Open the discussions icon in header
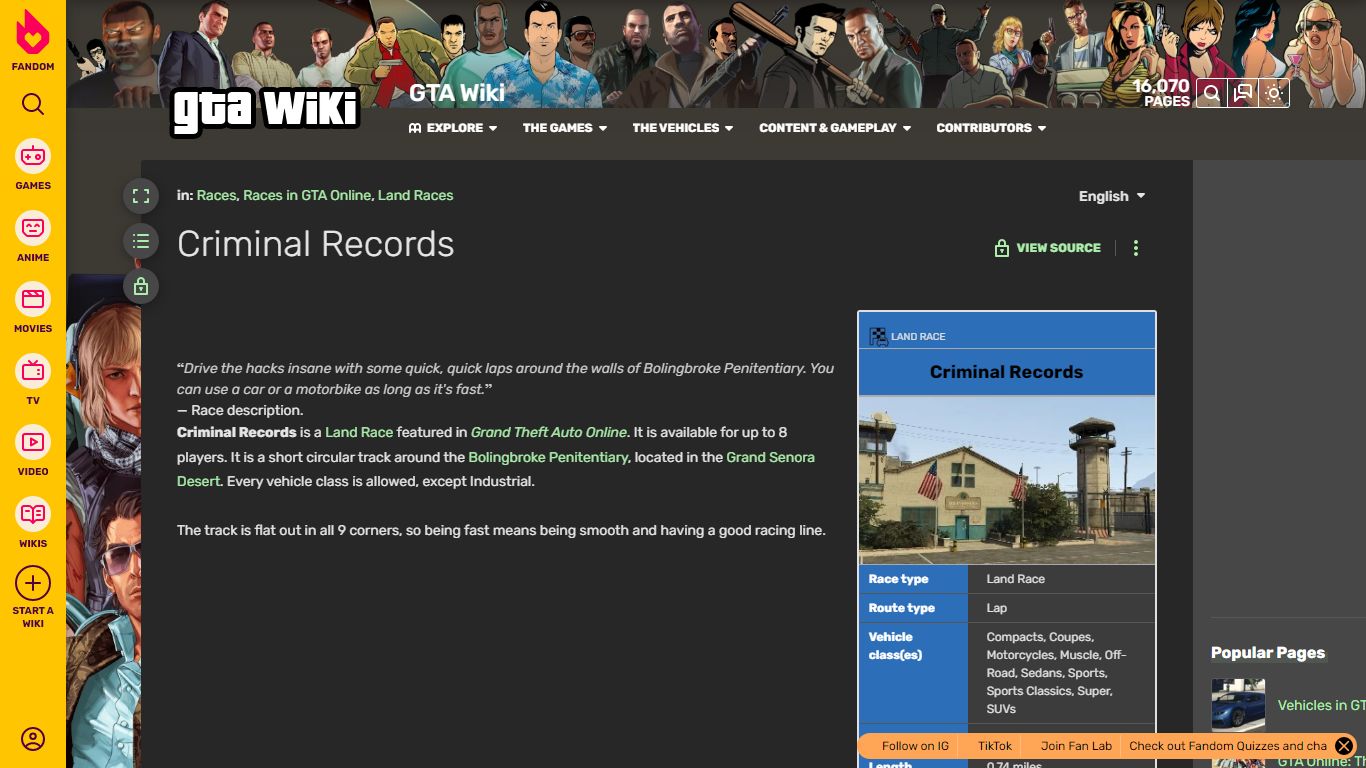This screenshot has height=768, width=1366. click(x=1243, y=93)
